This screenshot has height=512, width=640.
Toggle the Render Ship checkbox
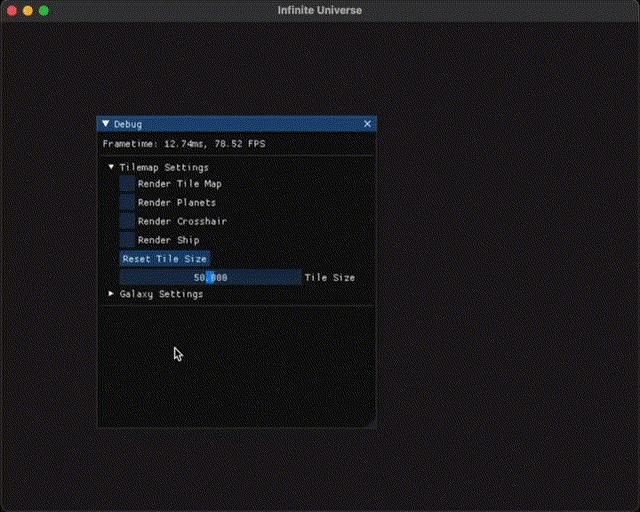click(127, 240)
